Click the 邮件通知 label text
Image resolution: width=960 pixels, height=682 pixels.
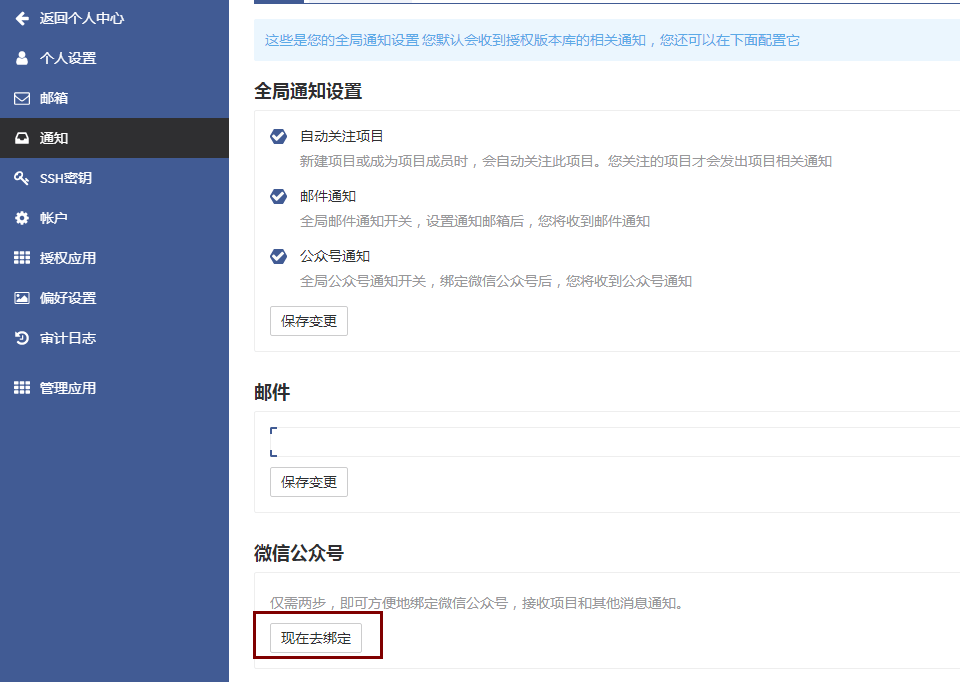point(328,196)
